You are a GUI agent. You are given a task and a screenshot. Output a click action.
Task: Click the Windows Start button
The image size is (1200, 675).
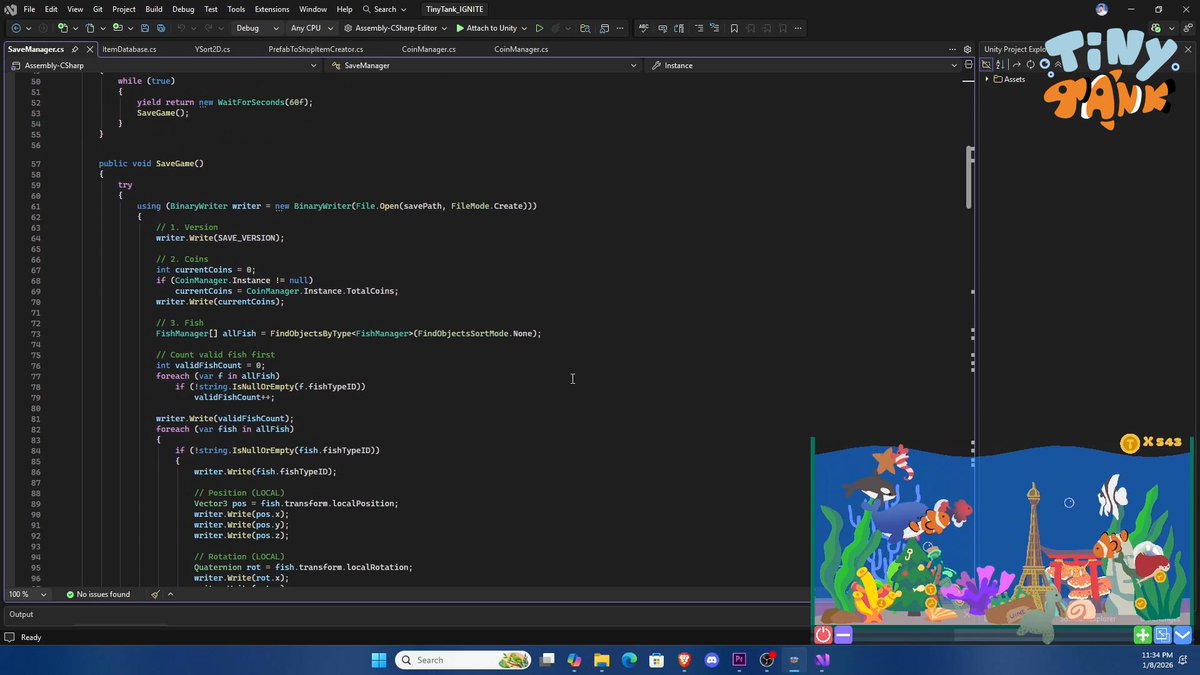(x=379, y=660)
